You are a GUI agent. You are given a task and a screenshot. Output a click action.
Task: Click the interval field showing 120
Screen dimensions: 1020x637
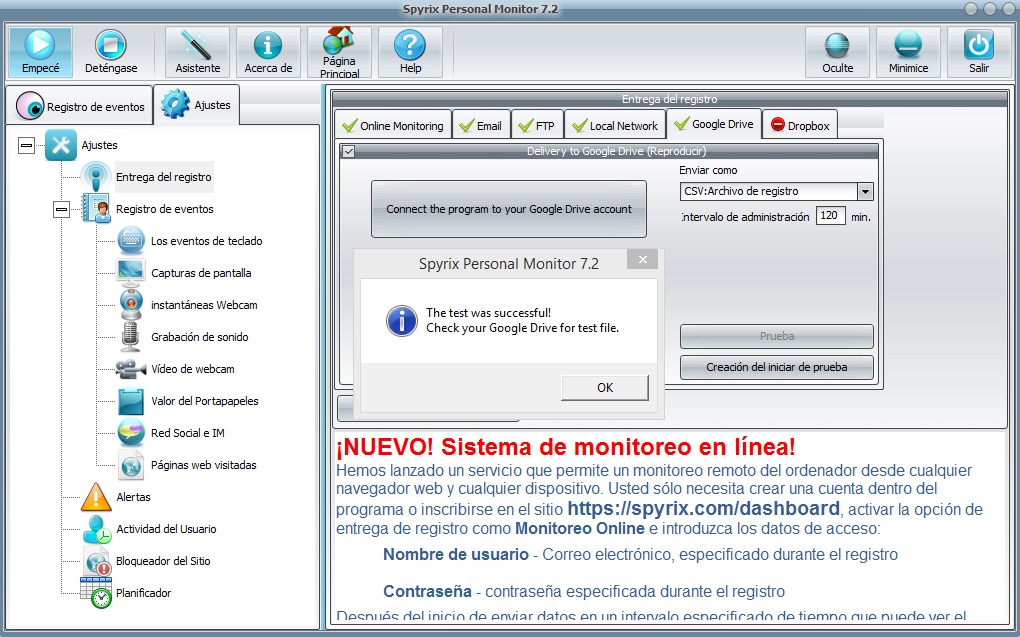pos(831,216)
